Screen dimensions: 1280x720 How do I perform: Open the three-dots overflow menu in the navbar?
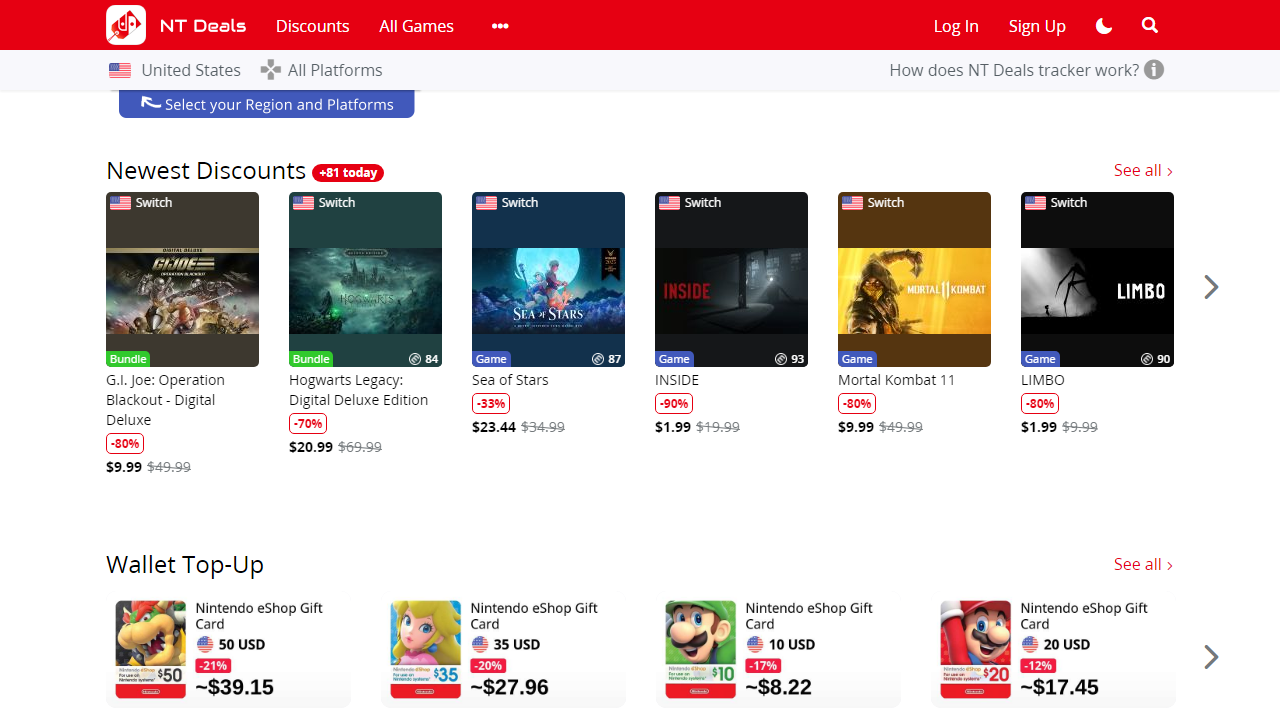499,26
